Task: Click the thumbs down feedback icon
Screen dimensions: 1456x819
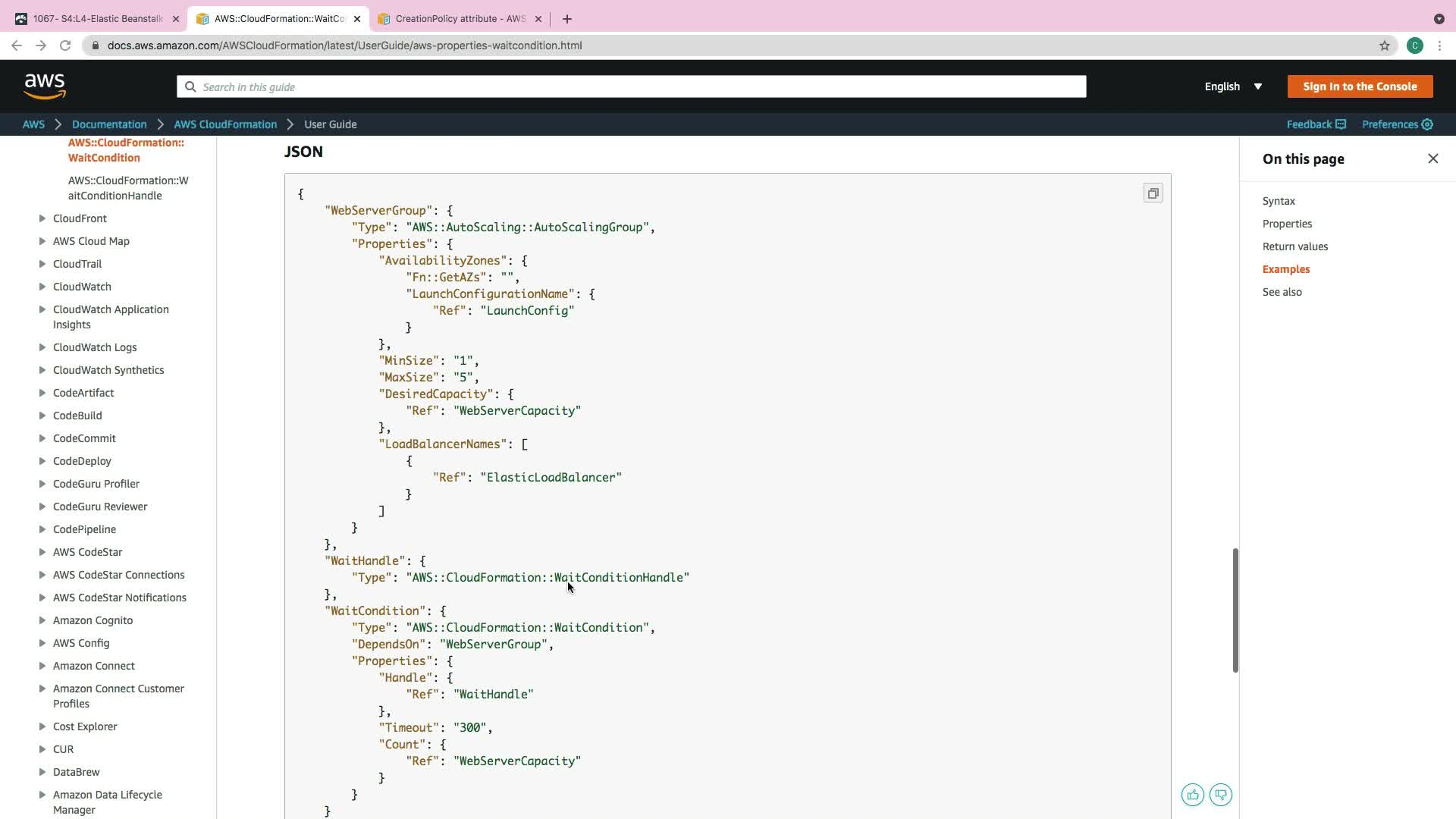Action: (x=1221, y=795)
